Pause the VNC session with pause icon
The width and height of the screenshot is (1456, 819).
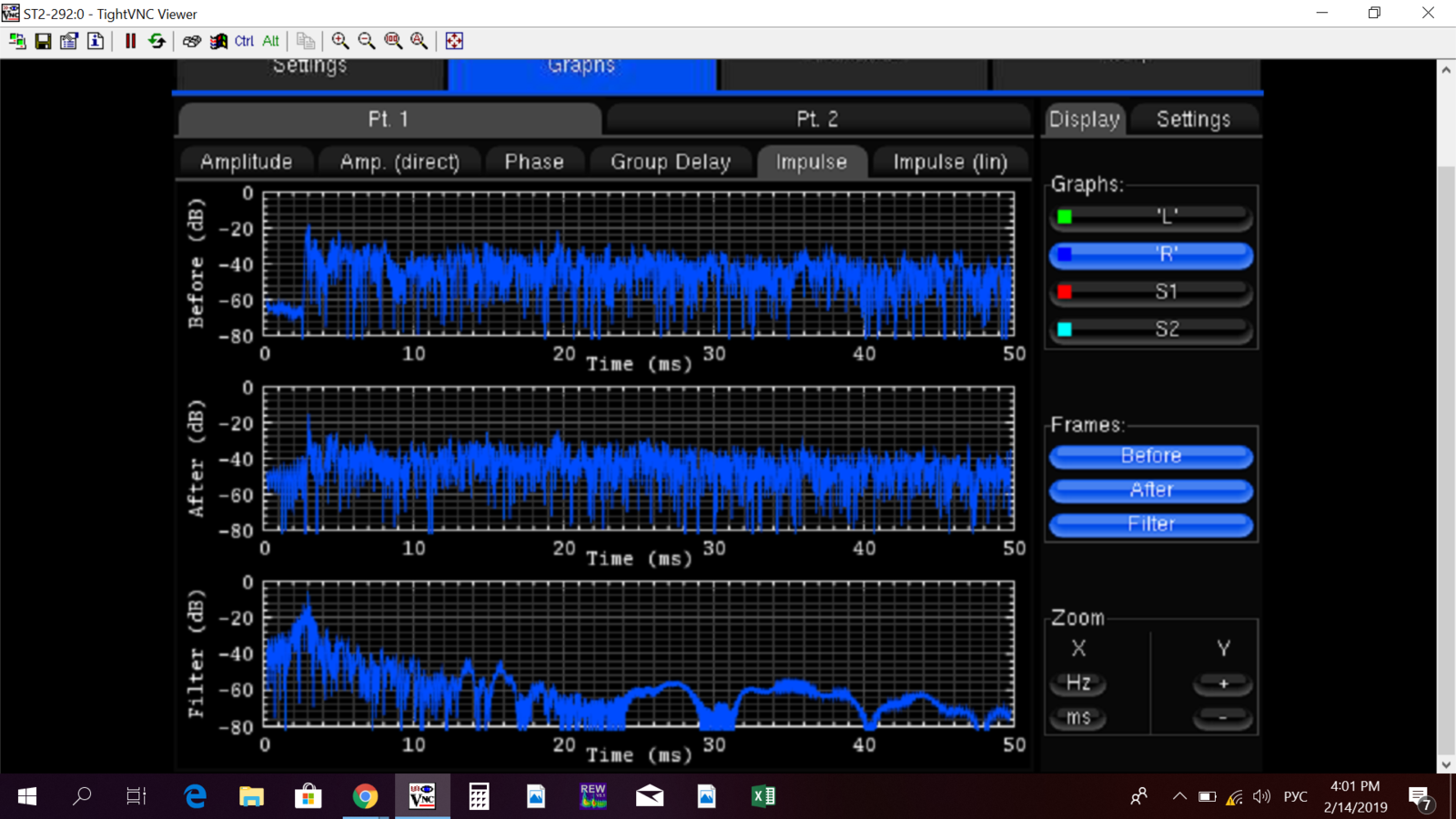(x=130, y=41)
